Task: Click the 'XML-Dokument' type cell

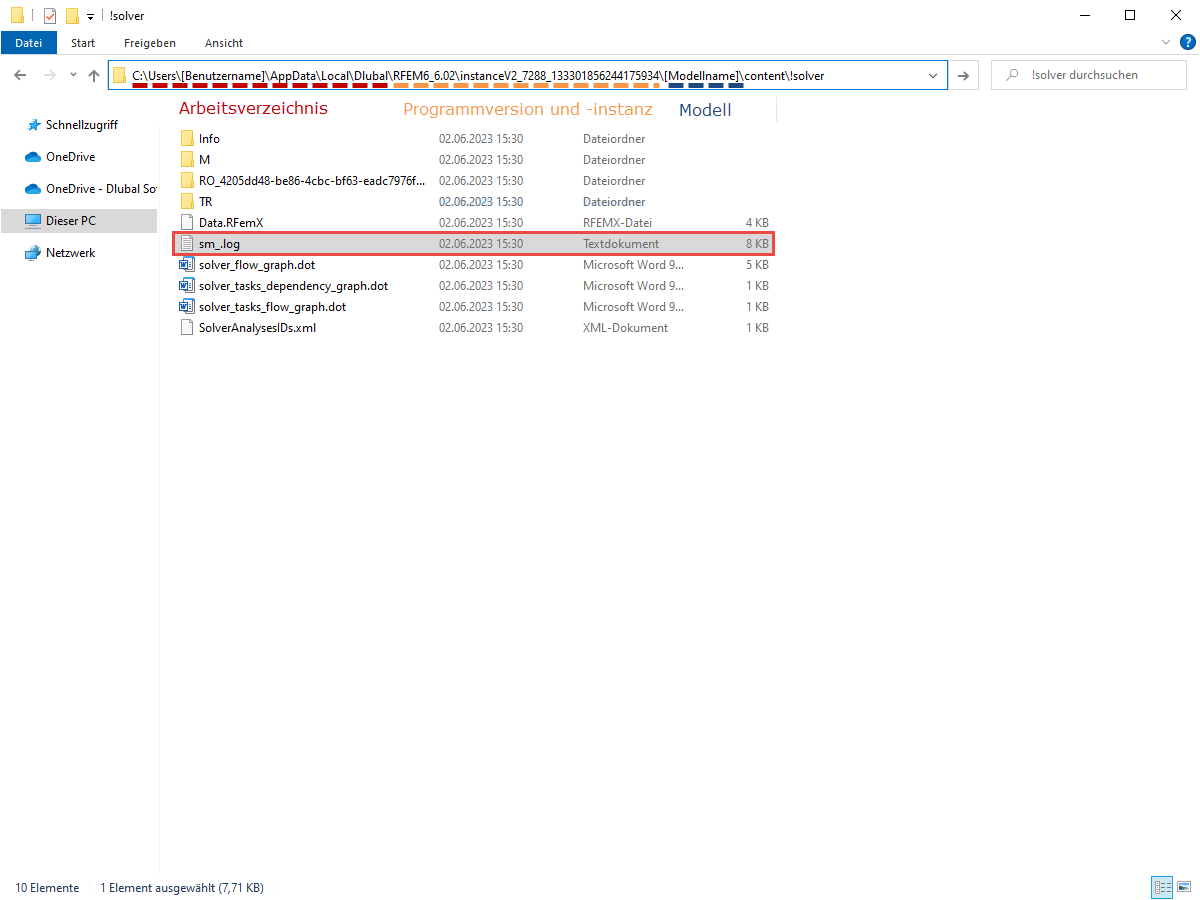Action: (x=626, y=328)
